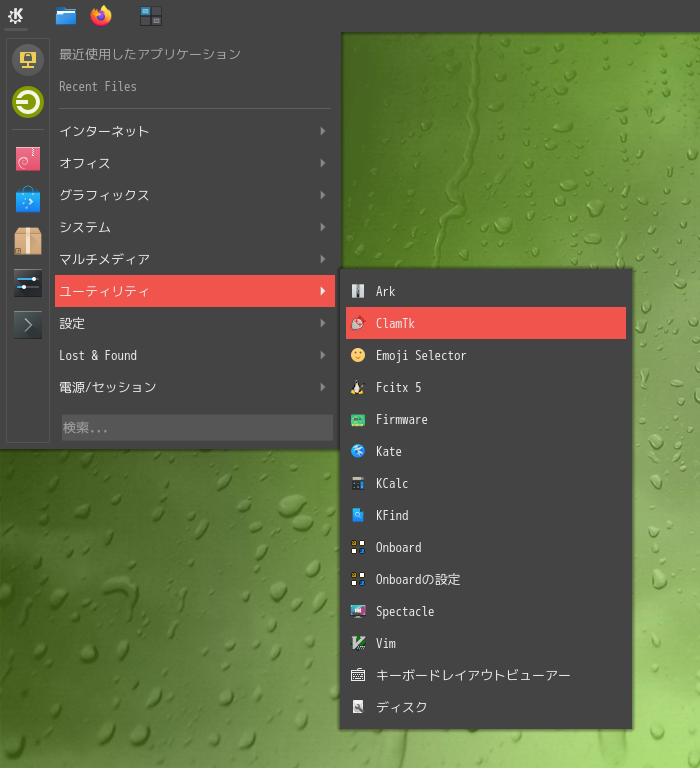Open Onboardの設定
This screenshot has height=768, width=700.
coord(485,579)
